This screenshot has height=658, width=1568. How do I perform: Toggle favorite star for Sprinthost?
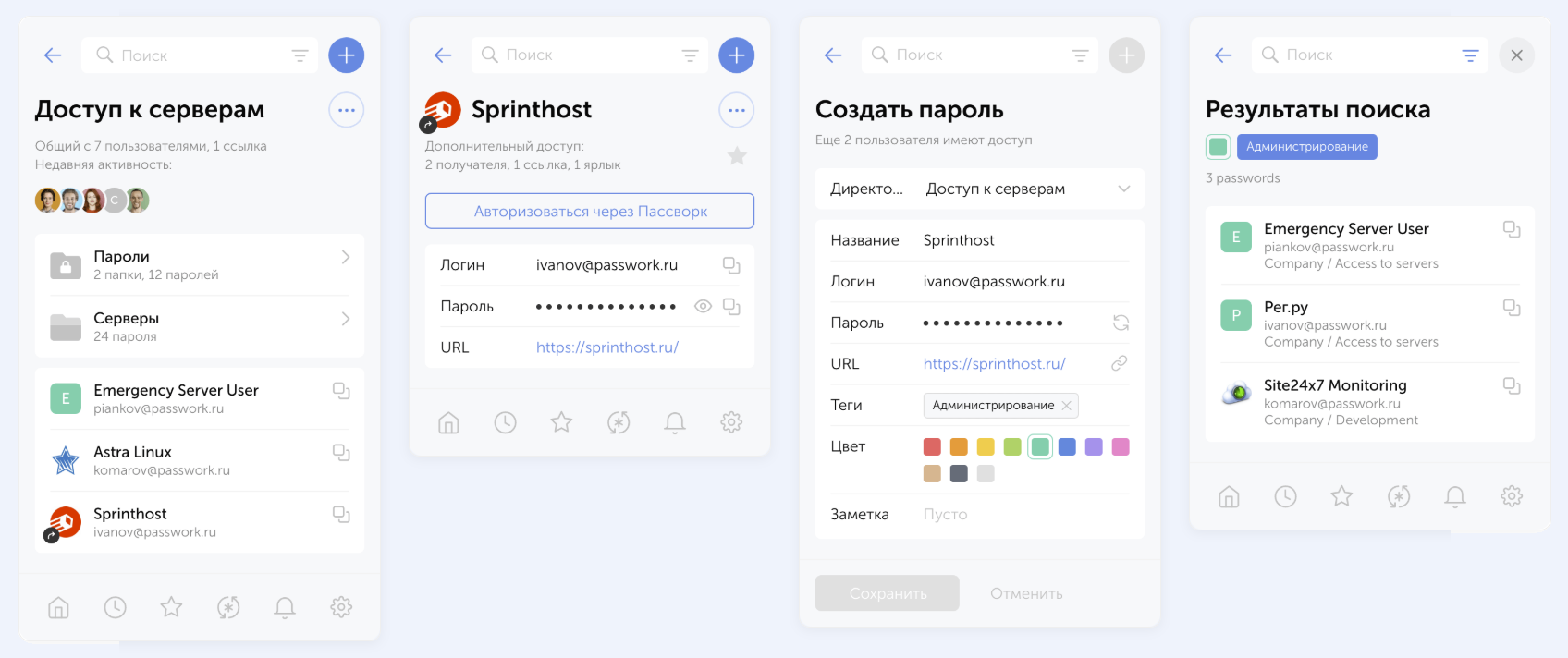tap(737, 156)
